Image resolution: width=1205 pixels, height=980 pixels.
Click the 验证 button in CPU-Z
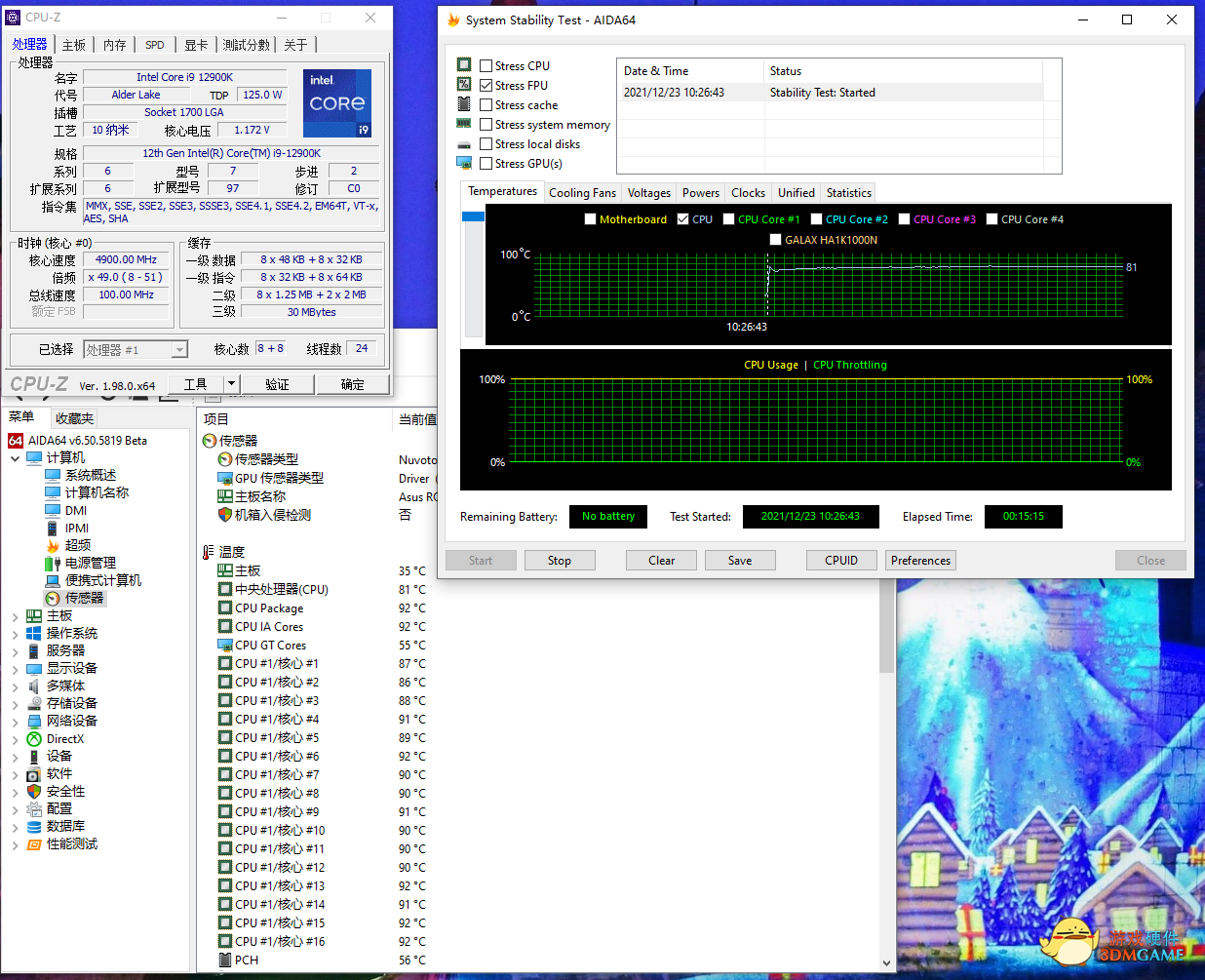pyautogui.click(x=277, y=384)
